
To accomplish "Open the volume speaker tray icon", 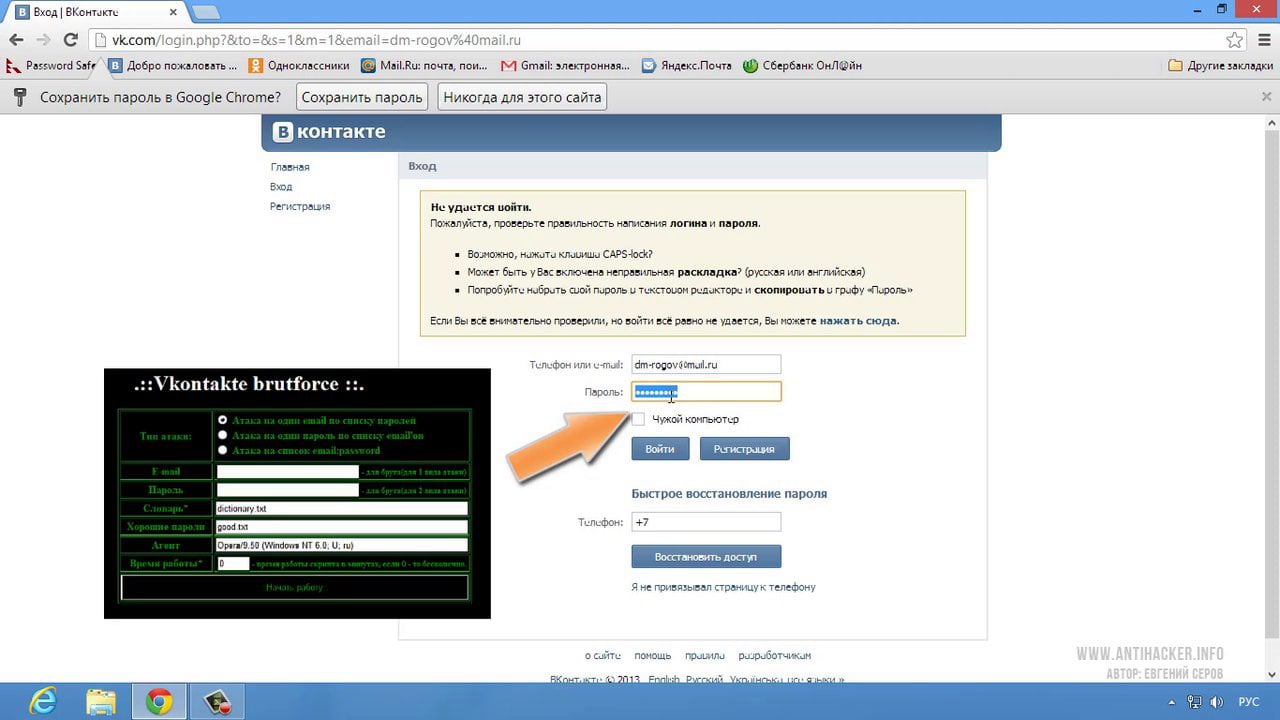I will click(1216, 702).
